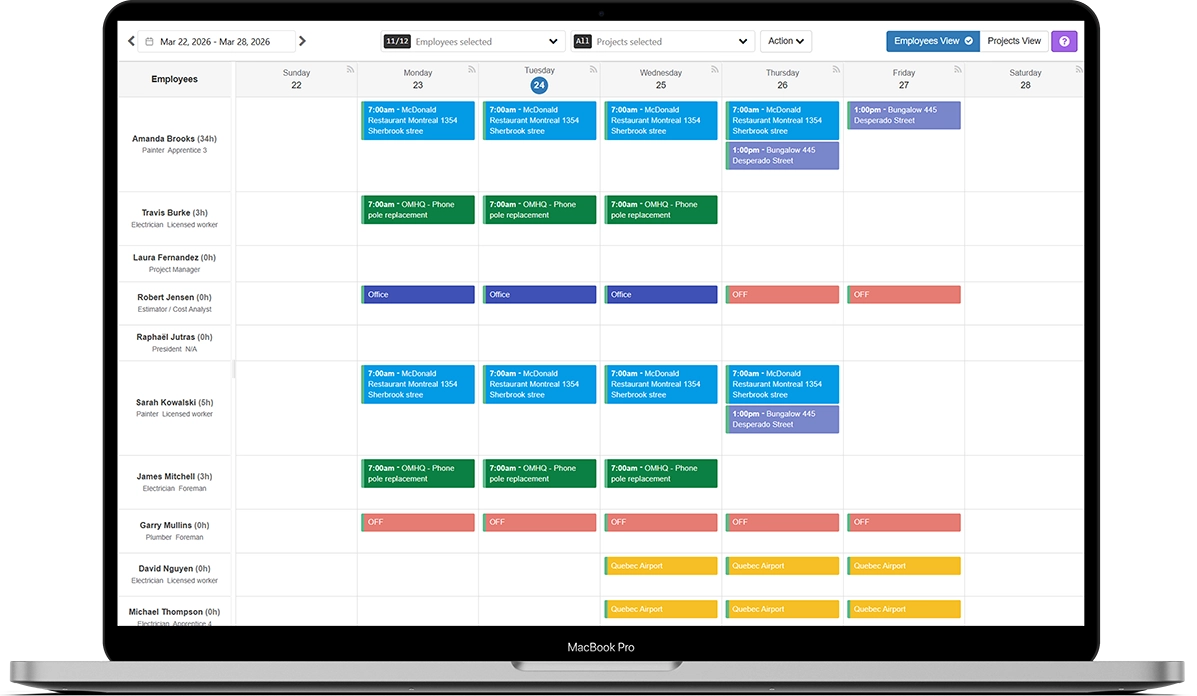The height and width of the screenshot is (696, 1197).
Task: Switch to Projects View tab
Action: (1013, 41)
